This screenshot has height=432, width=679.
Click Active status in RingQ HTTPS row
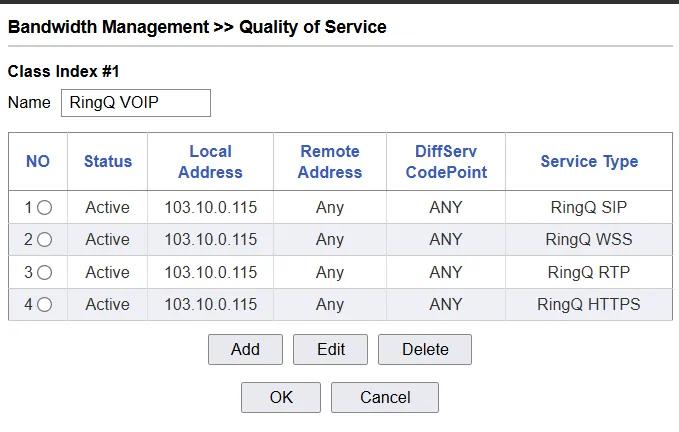click(x=107, y=304)
